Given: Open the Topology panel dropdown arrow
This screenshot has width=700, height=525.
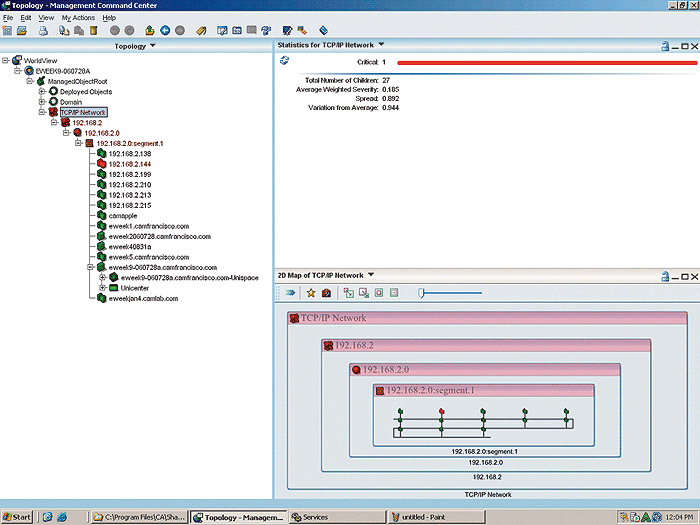Looking at the screenshot, I should pyautogui.click(x=153, y=46).
